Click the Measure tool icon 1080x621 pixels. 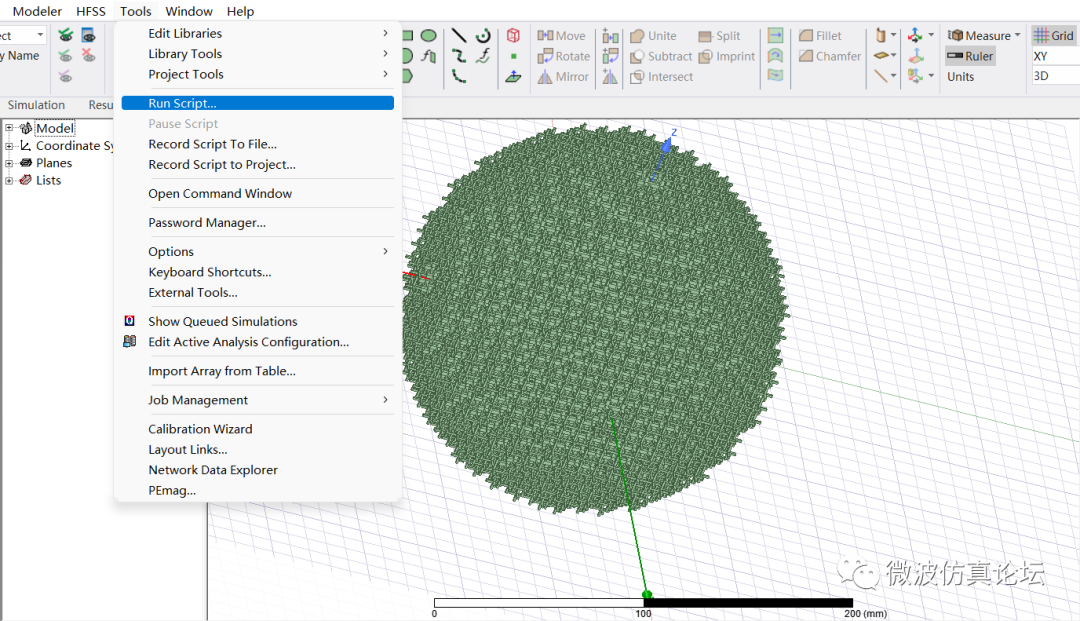click(955, 35)
